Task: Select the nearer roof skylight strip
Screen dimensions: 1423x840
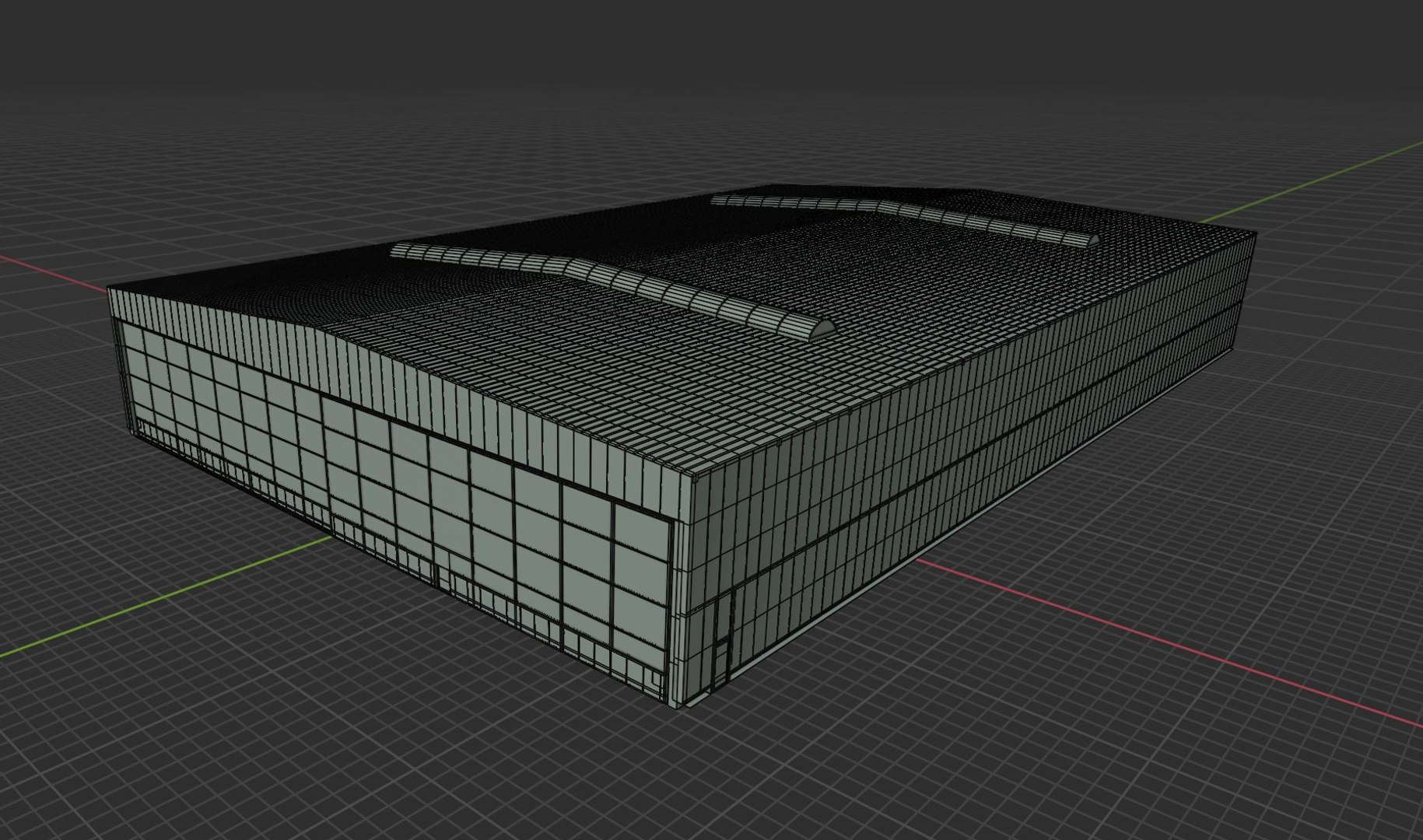Action: pyautogui.click(x=612, y=288)
